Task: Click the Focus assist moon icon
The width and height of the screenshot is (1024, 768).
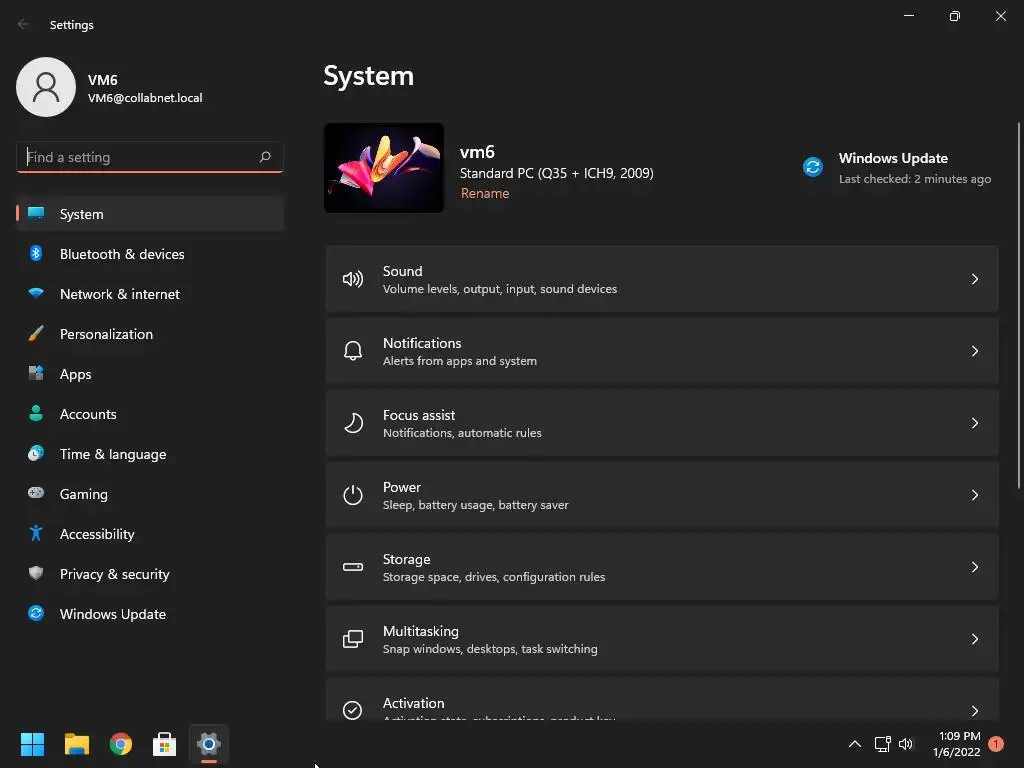Action: click(x=353, y=423)
